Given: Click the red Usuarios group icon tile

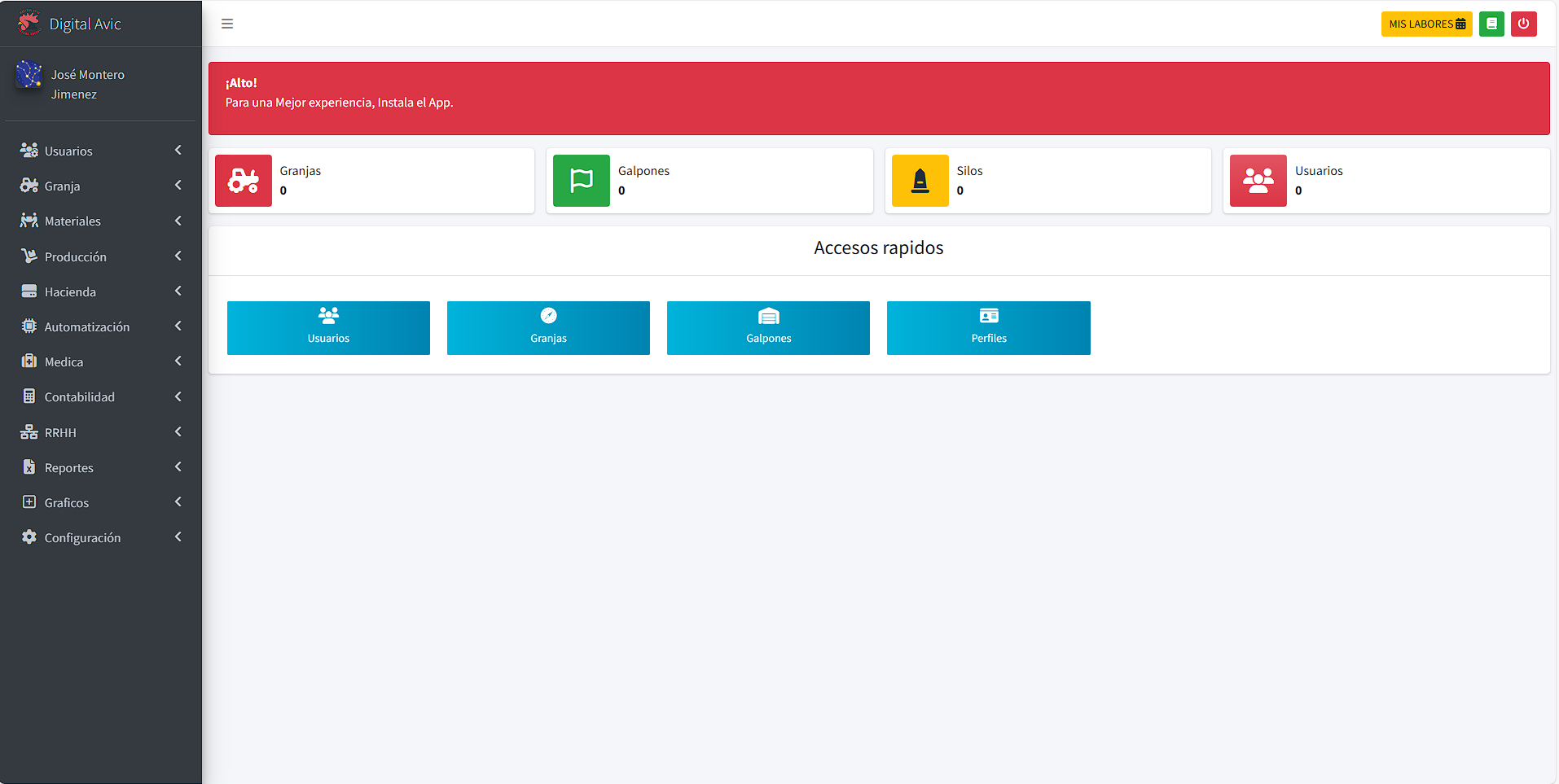Looking at the screenshot, I should (1258, 181).
